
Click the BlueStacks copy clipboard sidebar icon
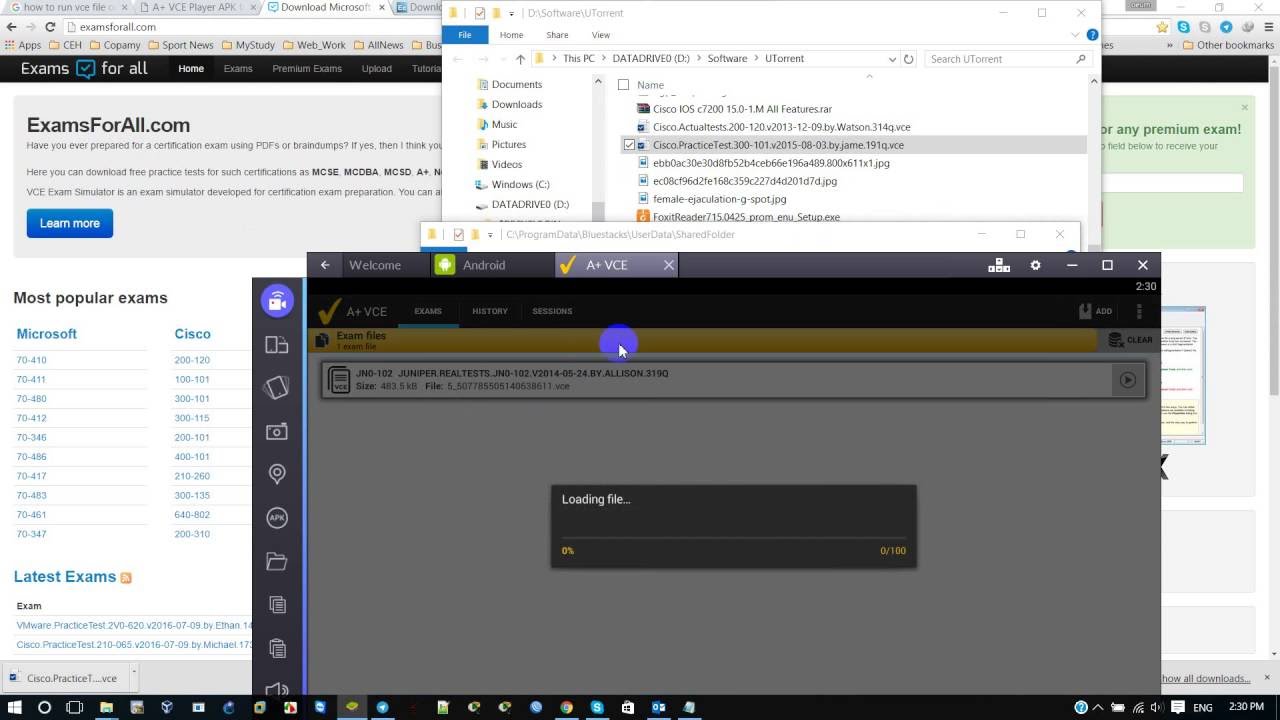point(277,604)
